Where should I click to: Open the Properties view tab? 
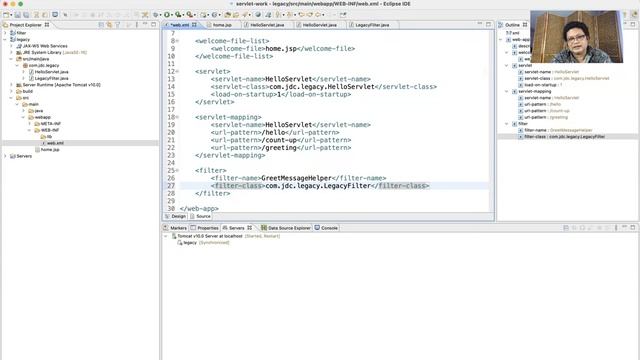tap(204, 228)
